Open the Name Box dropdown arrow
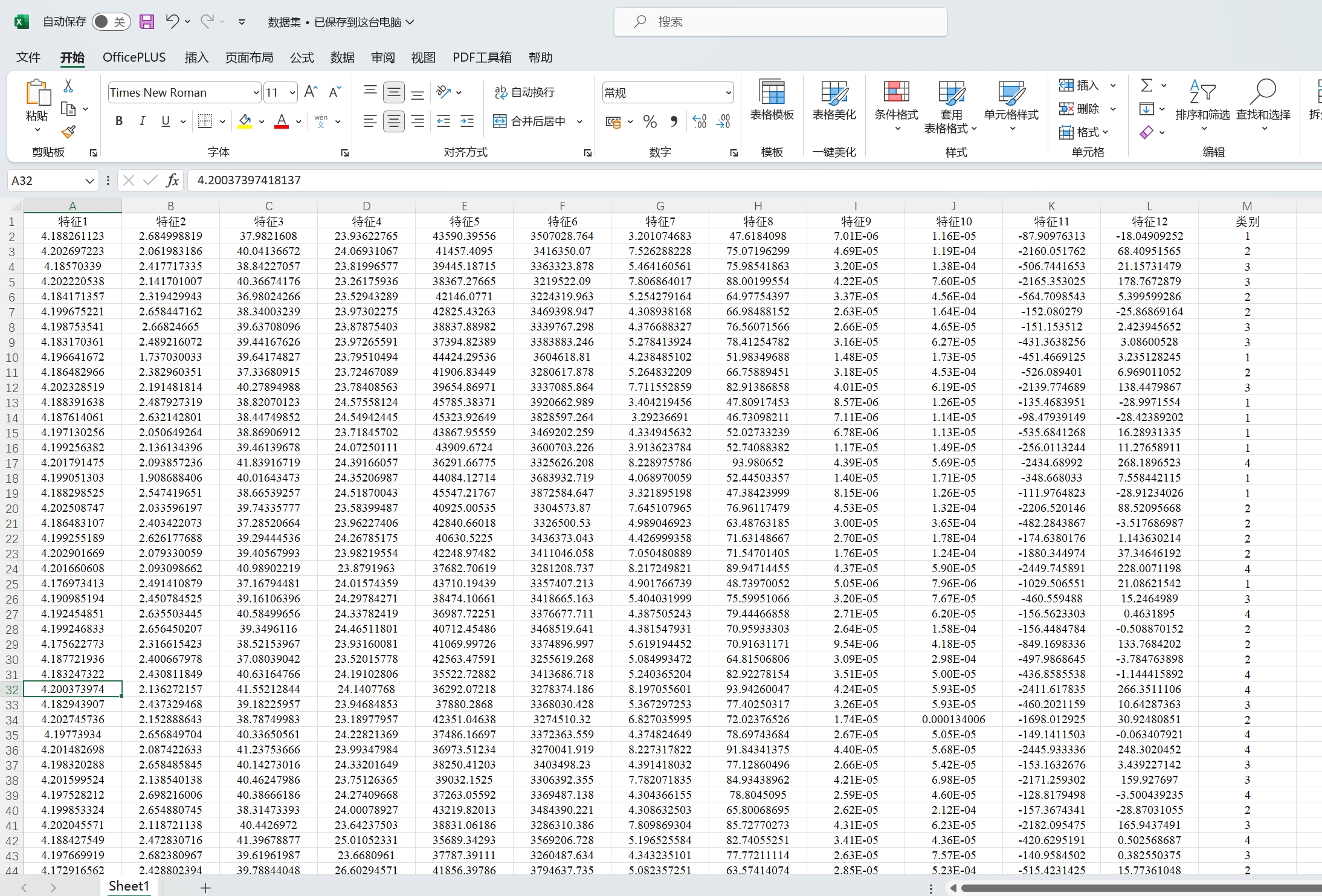1322x896 pixels. pos(89,181)
